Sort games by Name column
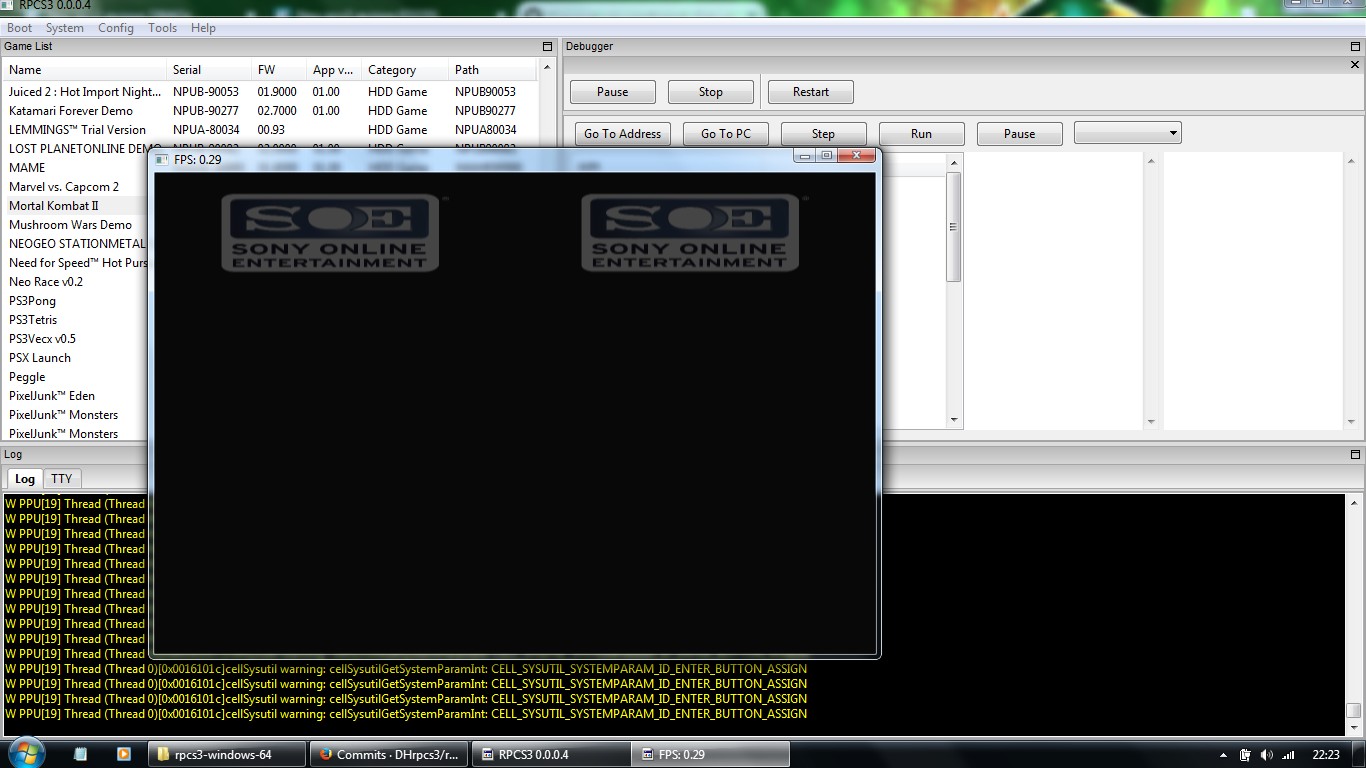Image resolution: width=1366 pixels, height=768 pixels. click(85, 70)
